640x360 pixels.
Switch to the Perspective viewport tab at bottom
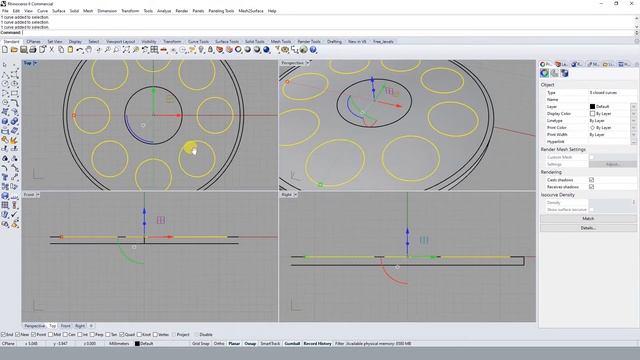tap(35, 326)
